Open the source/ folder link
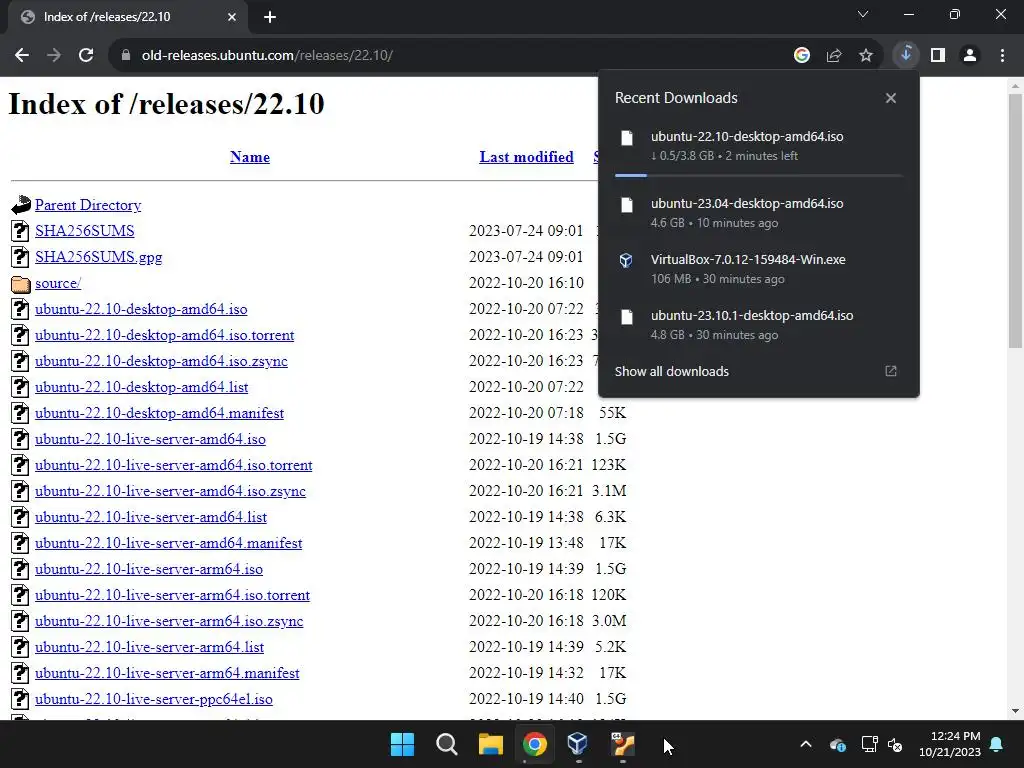Screen dimensions: 1024x768 pos(58,283)
